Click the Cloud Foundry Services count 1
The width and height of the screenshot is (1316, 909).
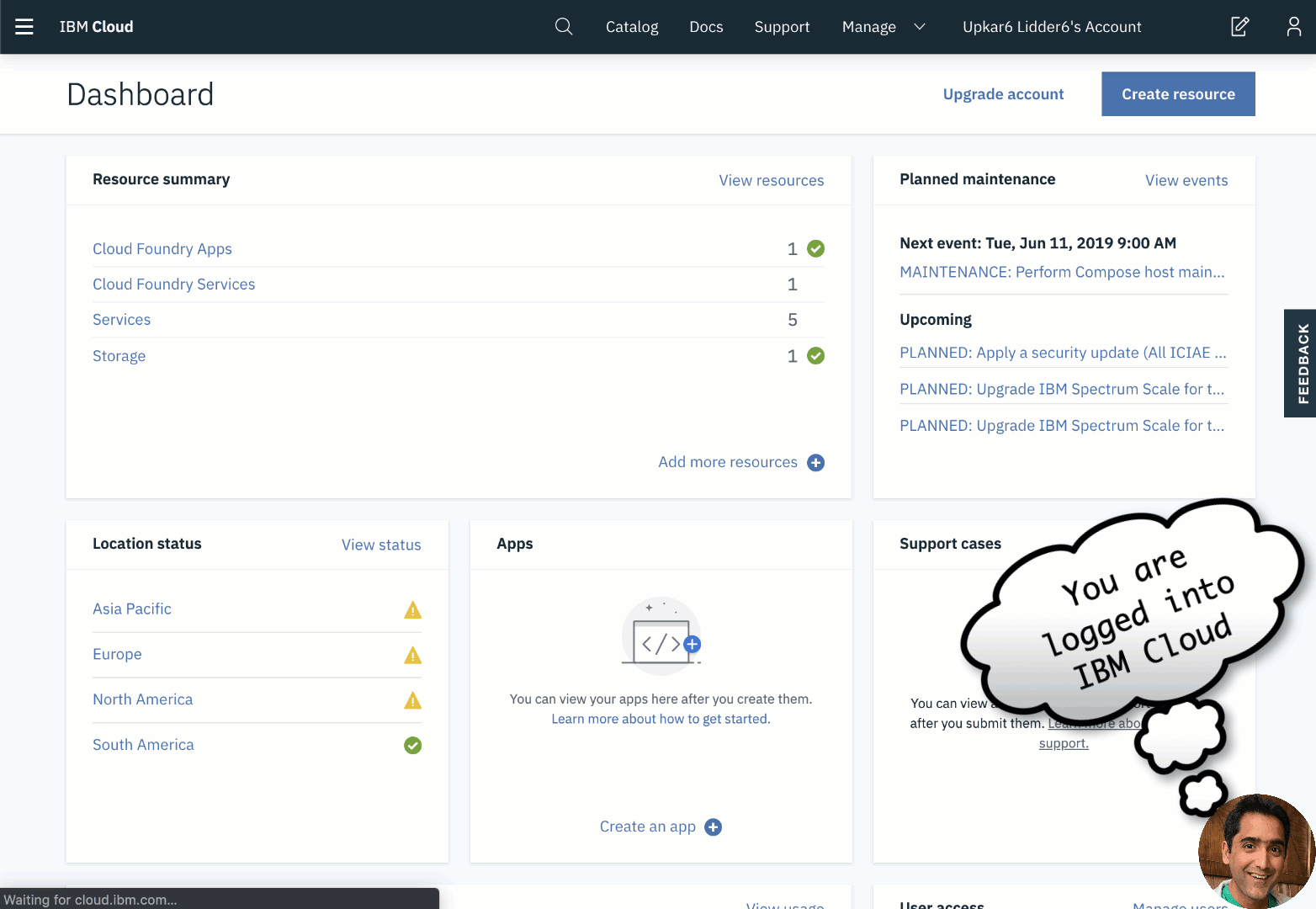pyautogui.click(x=793, y=284)
